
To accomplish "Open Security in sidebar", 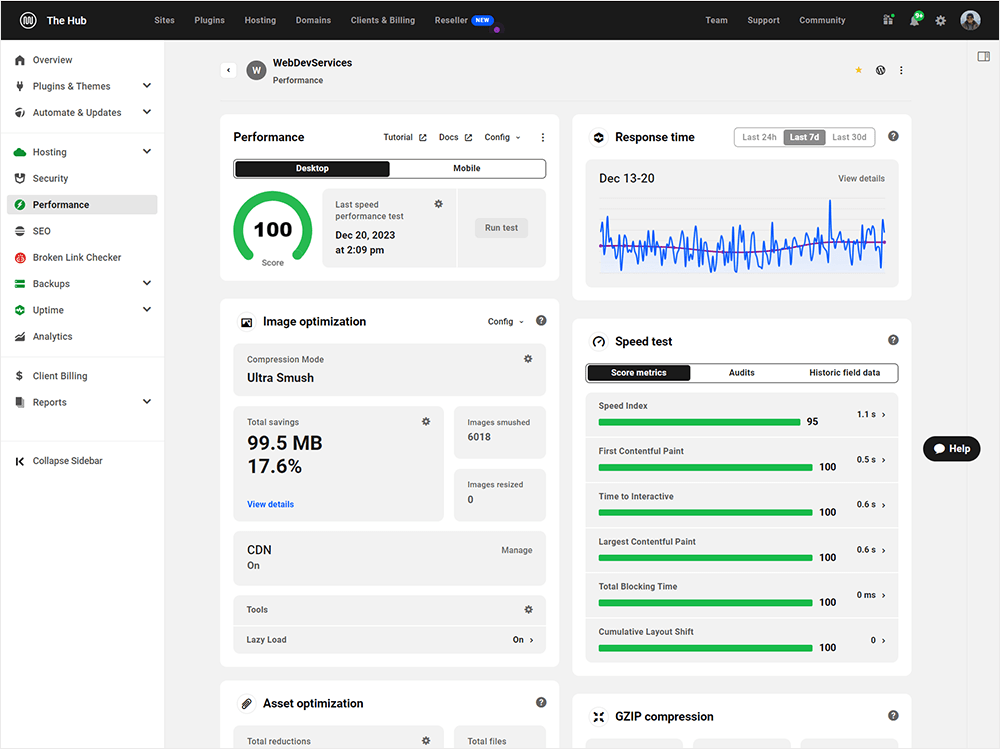I will 82,179.
